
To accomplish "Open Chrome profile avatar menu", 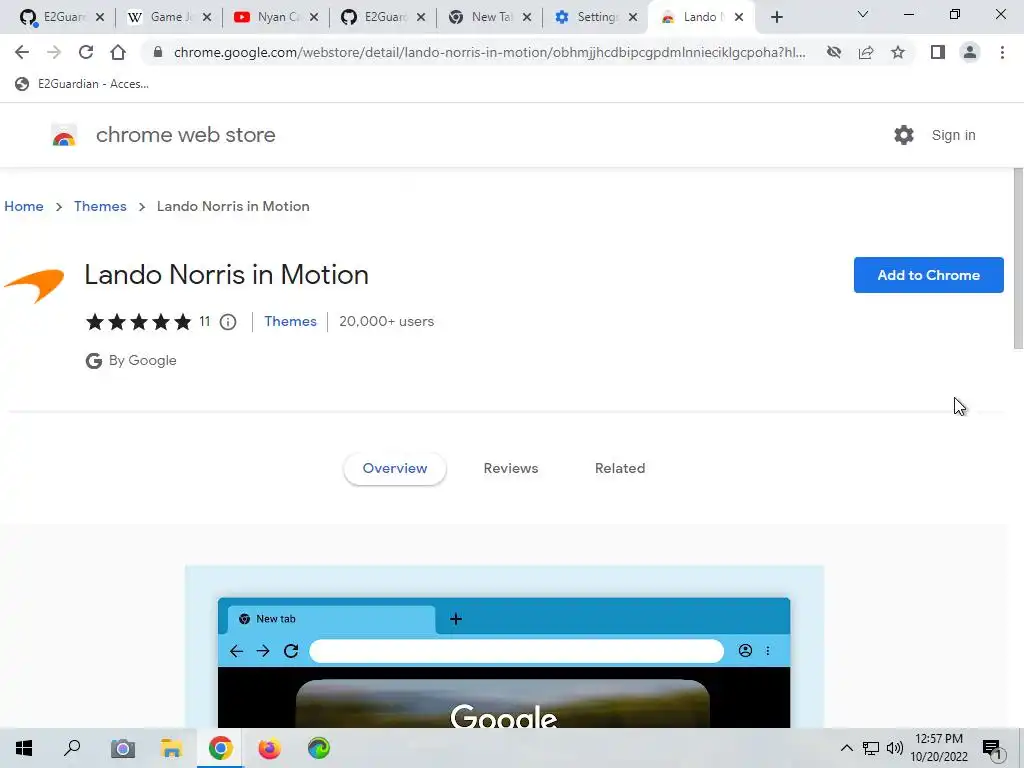I will point(970,52).
